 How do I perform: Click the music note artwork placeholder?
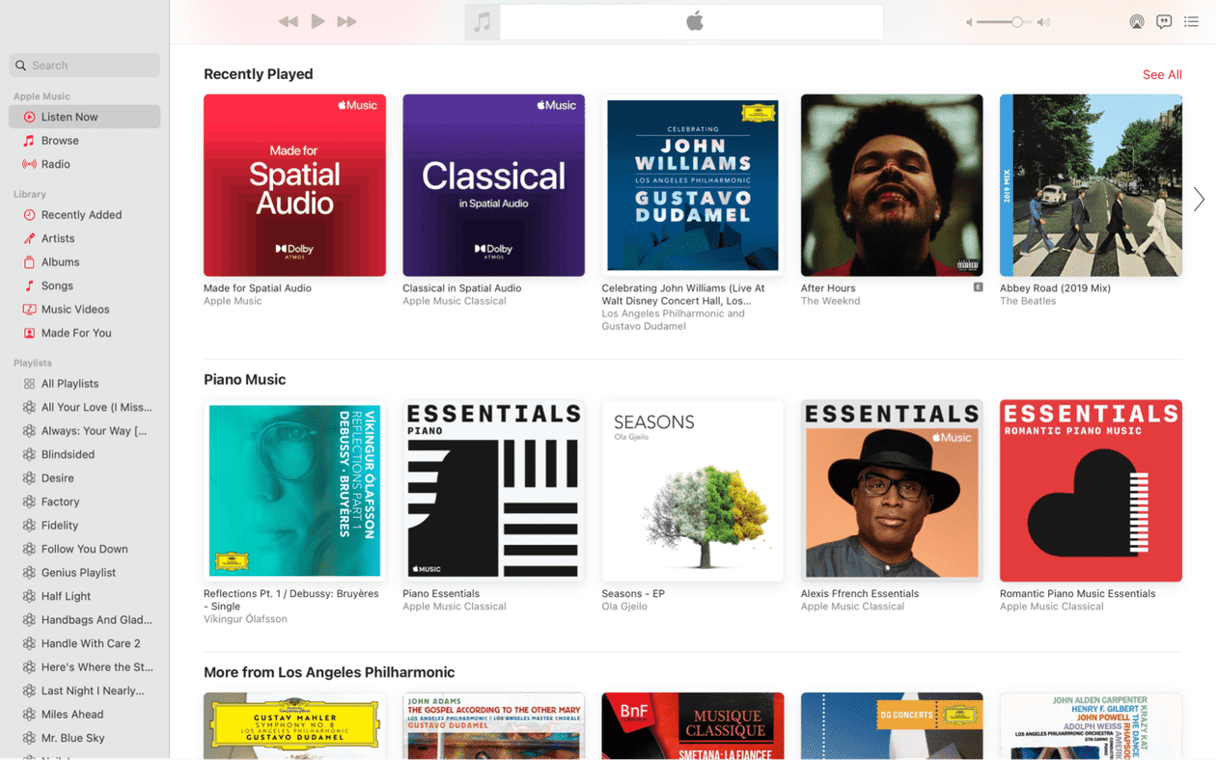tap(482, 22)
